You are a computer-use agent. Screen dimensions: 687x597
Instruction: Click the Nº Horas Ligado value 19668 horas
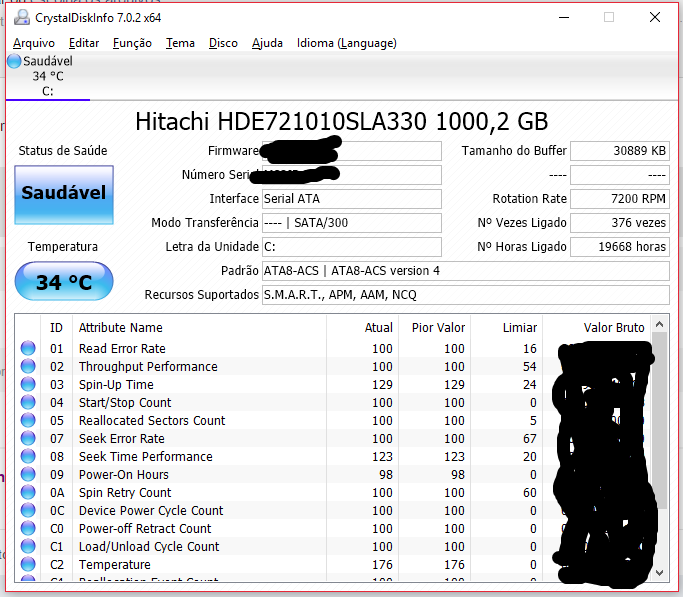pyautogui.click(x=620, y=247)
